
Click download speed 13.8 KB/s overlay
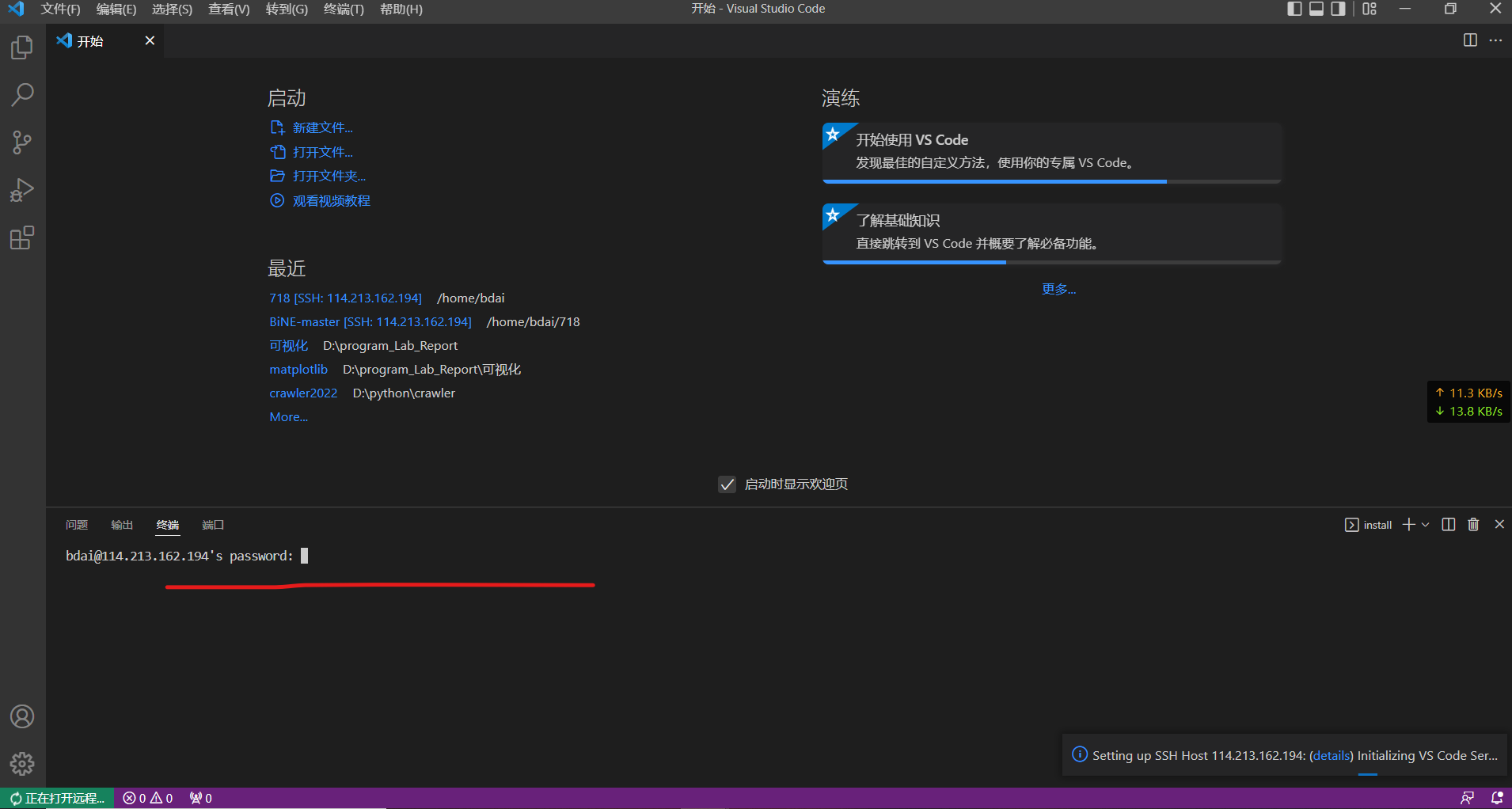[1468, 412]
